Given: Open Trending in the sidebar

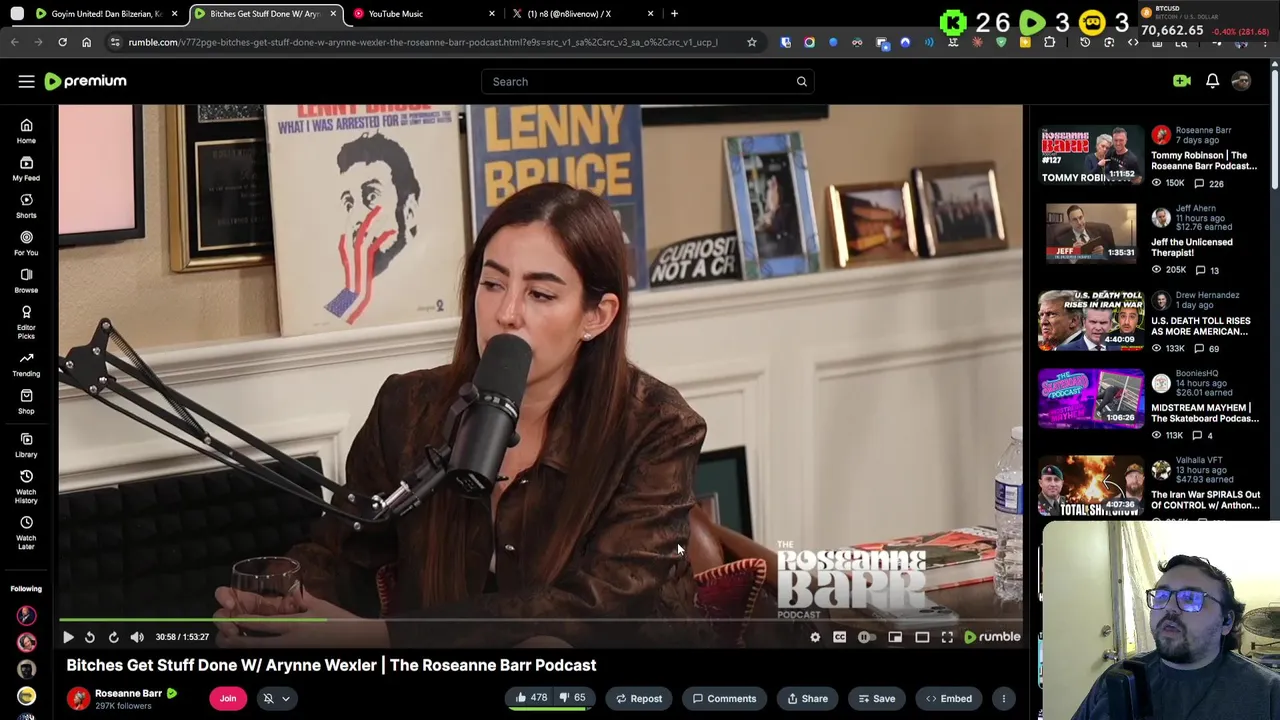Looking at the screenshot, I should click(x=26, y=364).
